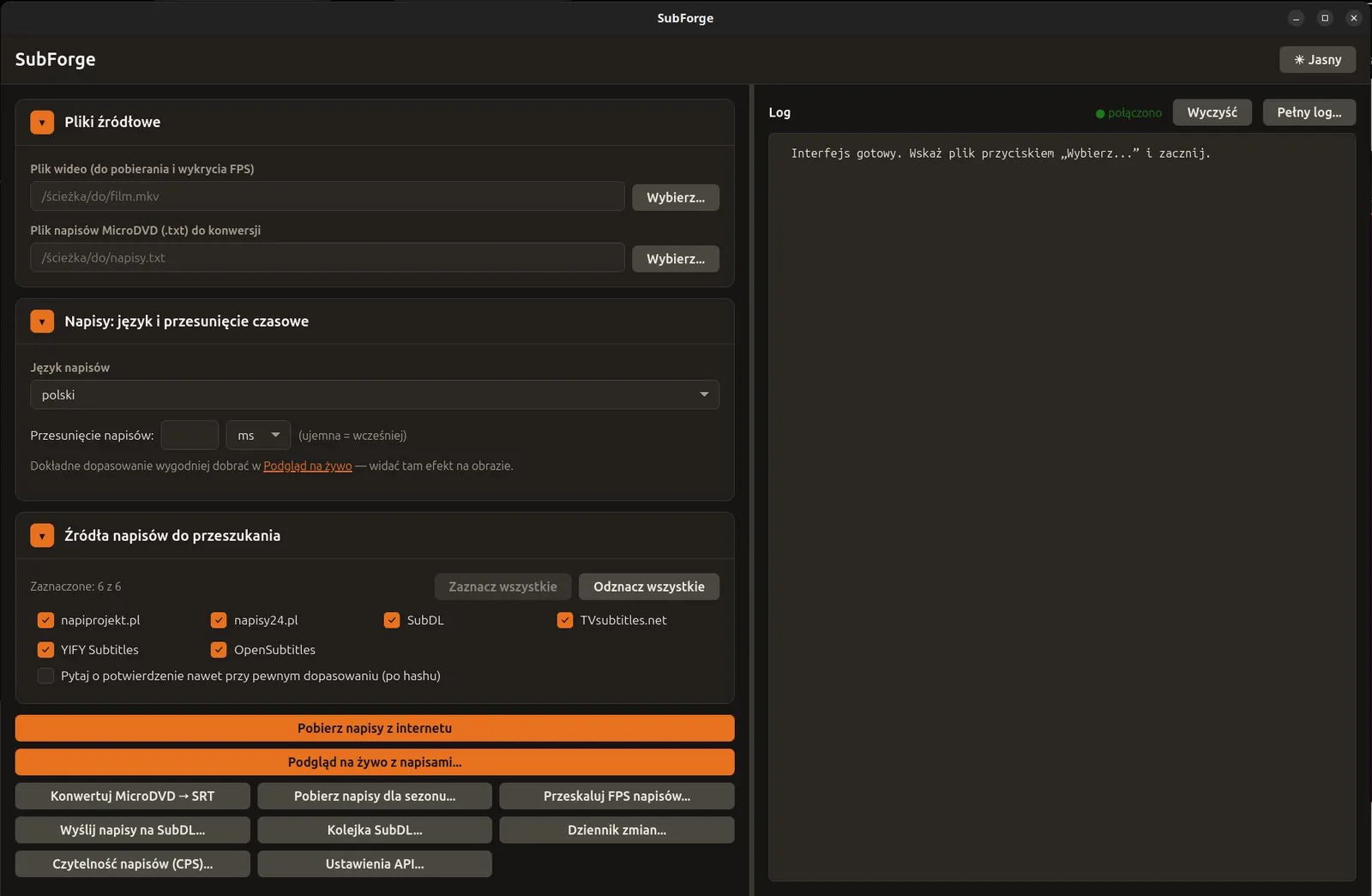The height and width of the screenshot is (896, 1372).
Task: Uncheck the TVsubtitles.net source
Action: (x=565, y=620)
